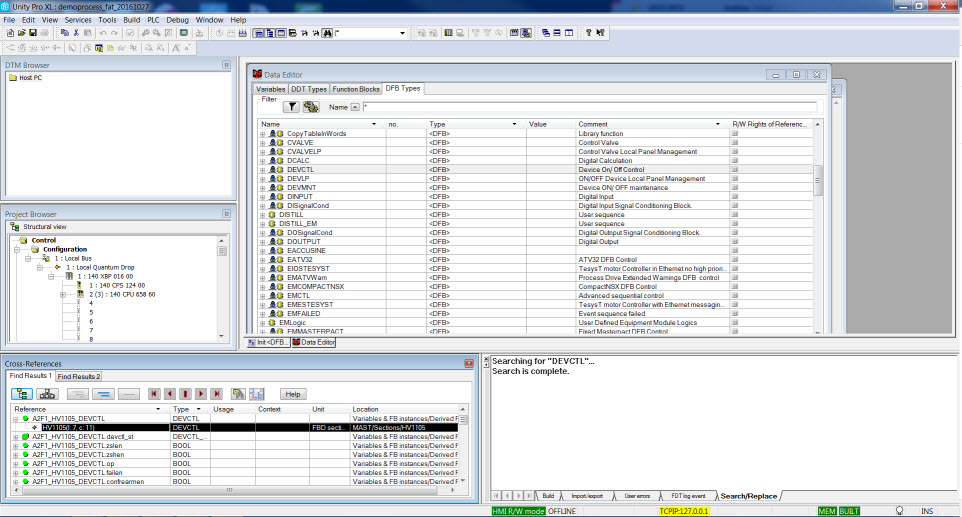Open the Comment column dropdown arrow
This screenshot has width=962, height=517.
pos(718,124)
